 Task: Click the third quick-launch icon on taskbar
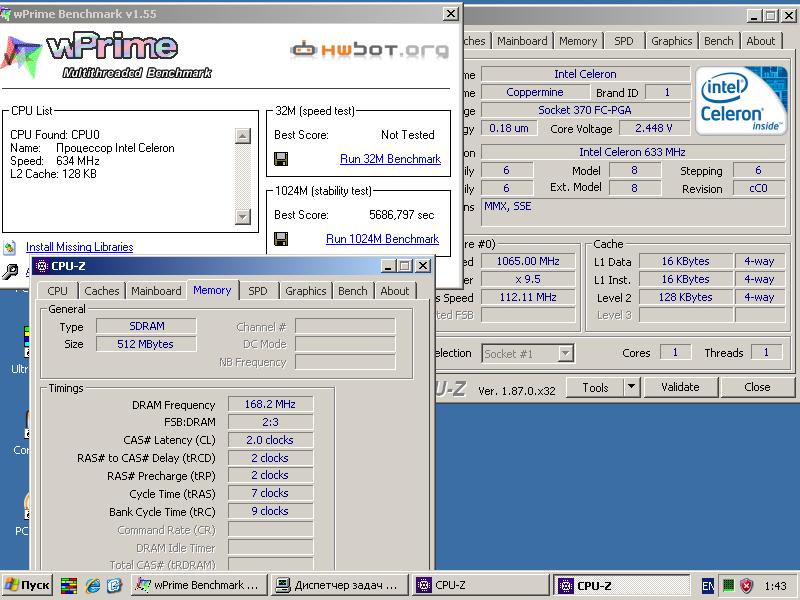coord(114,585)
